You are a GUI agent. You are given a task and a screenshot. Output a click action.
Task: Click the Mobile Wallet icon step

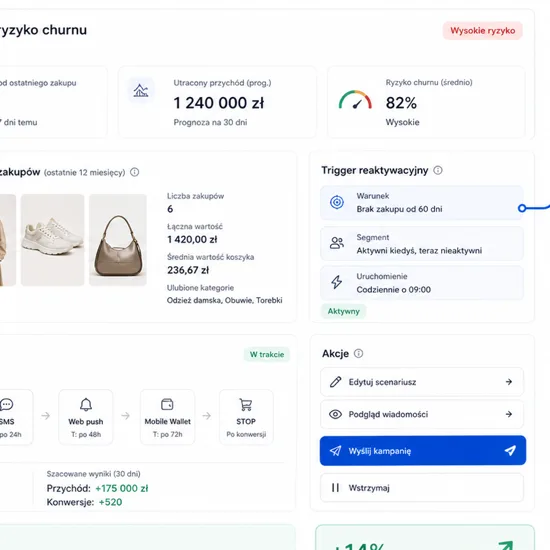(167, 417)
